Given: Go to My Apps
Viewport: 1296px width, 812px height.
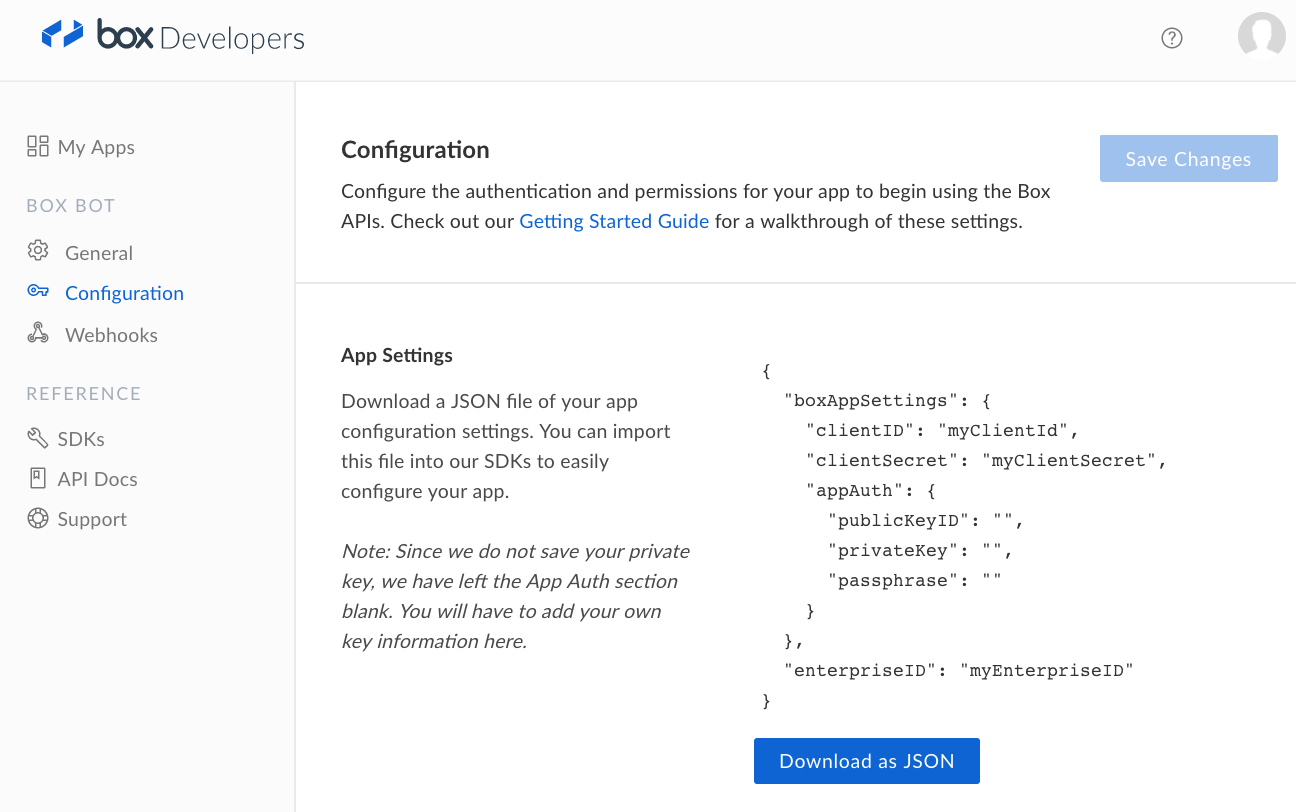Looking at the screenshot, I should tap(96, 147).
